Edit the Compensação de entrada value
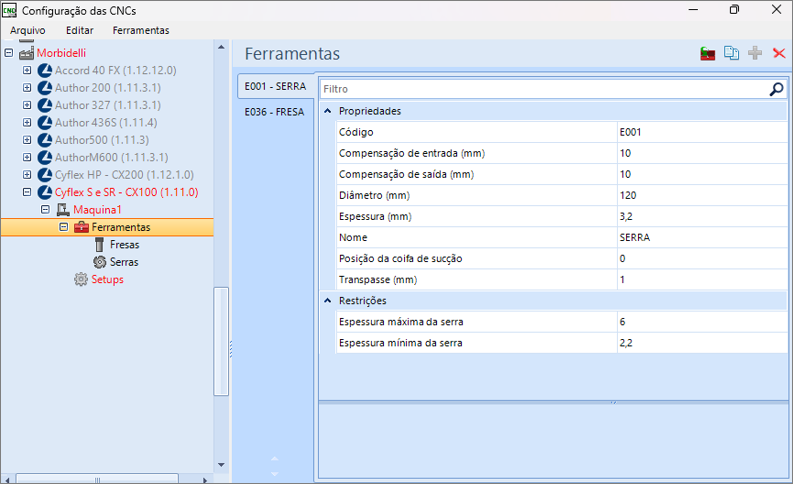The image size is (793, 484). coord(702,153)
